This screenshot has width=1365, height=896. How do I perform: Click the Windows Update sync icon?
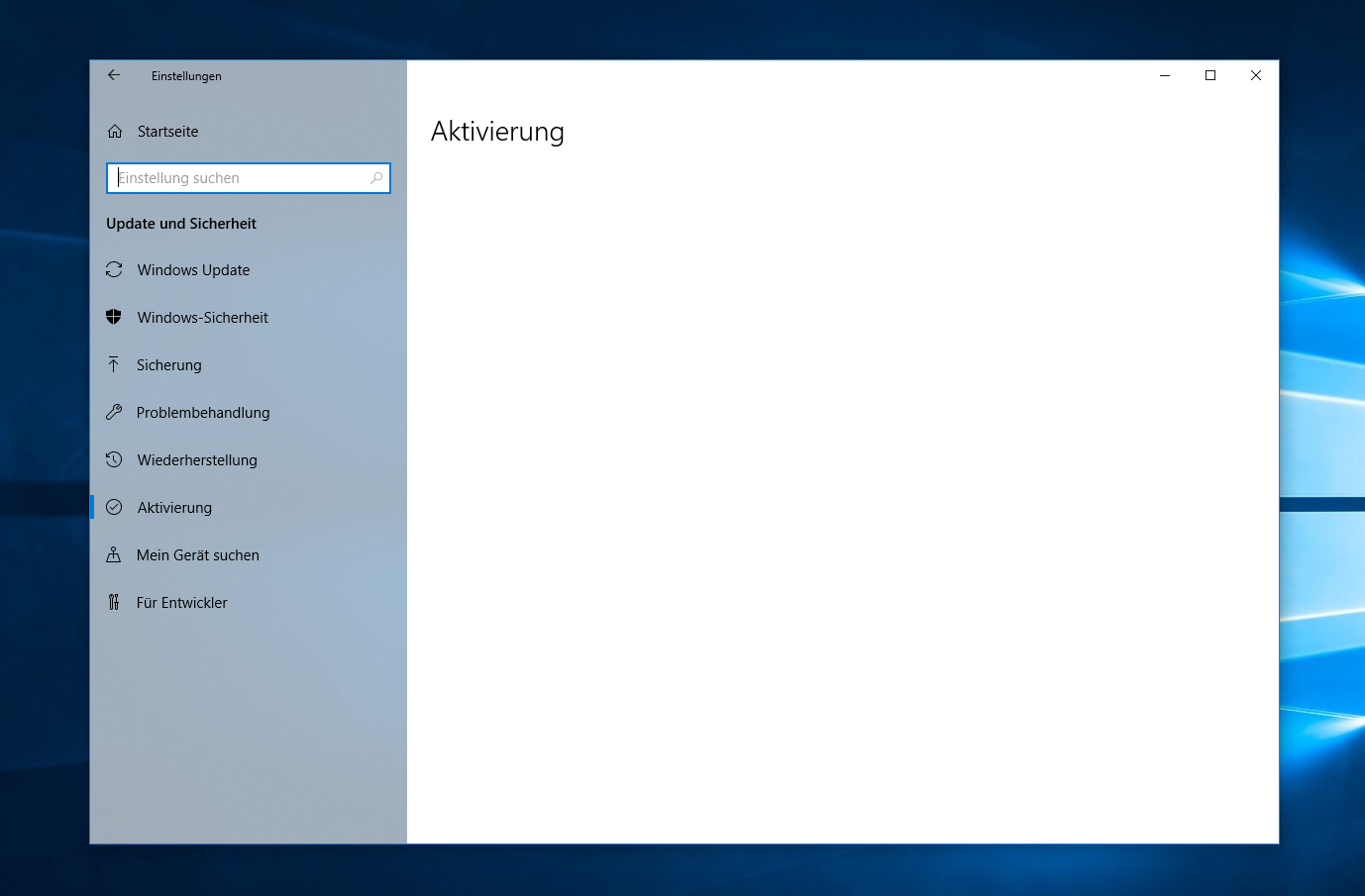pyautogui.click(x=114, y=269)
